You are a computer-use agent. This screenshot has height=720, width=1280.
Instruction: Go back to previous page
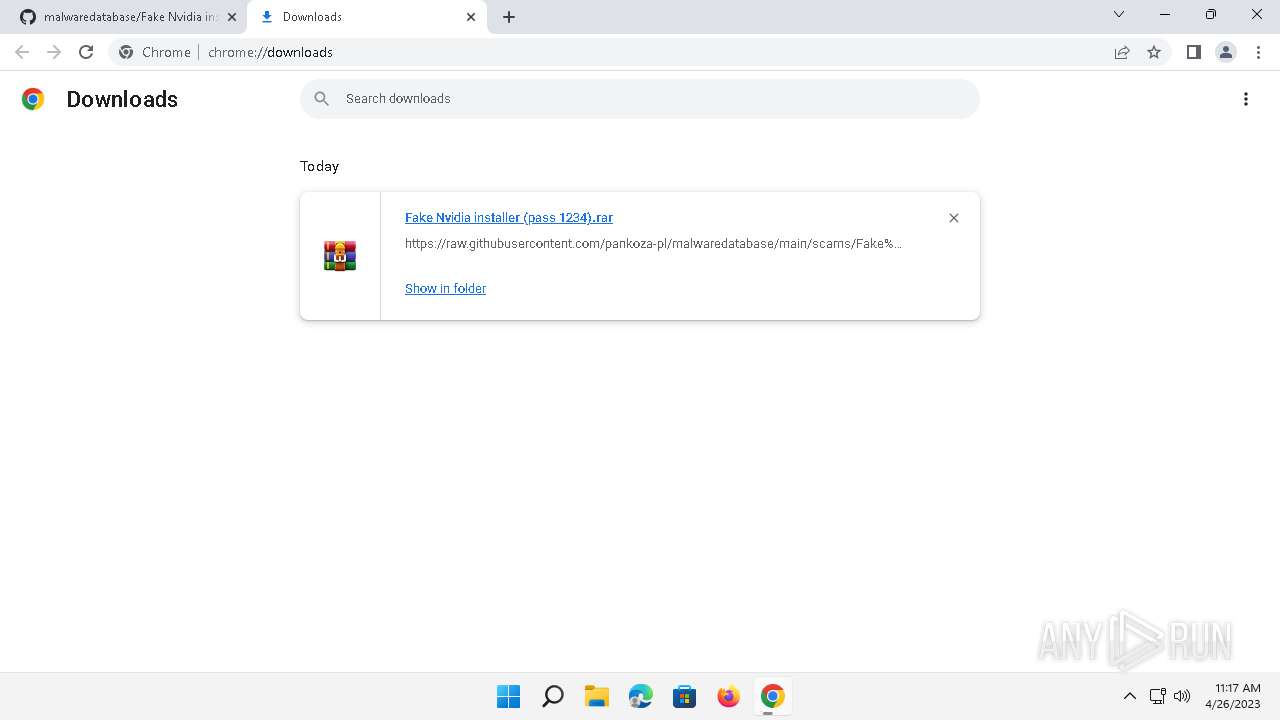click(x=22, y=52)
